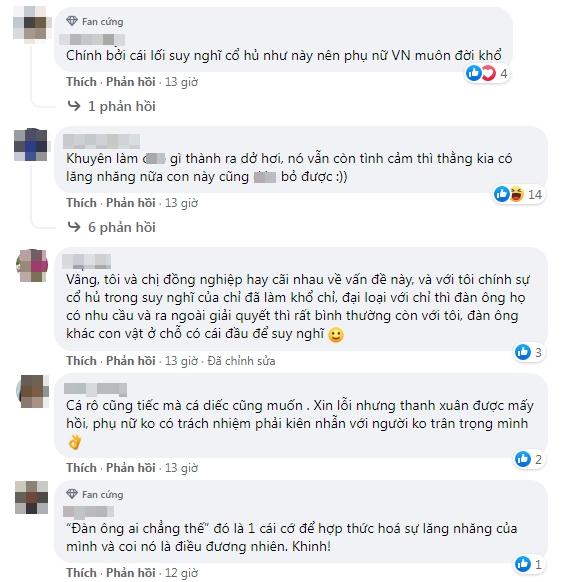Click the like reaction icon with count 1
The height and width of the screenshot is (582, 587).
coord(523,564)
